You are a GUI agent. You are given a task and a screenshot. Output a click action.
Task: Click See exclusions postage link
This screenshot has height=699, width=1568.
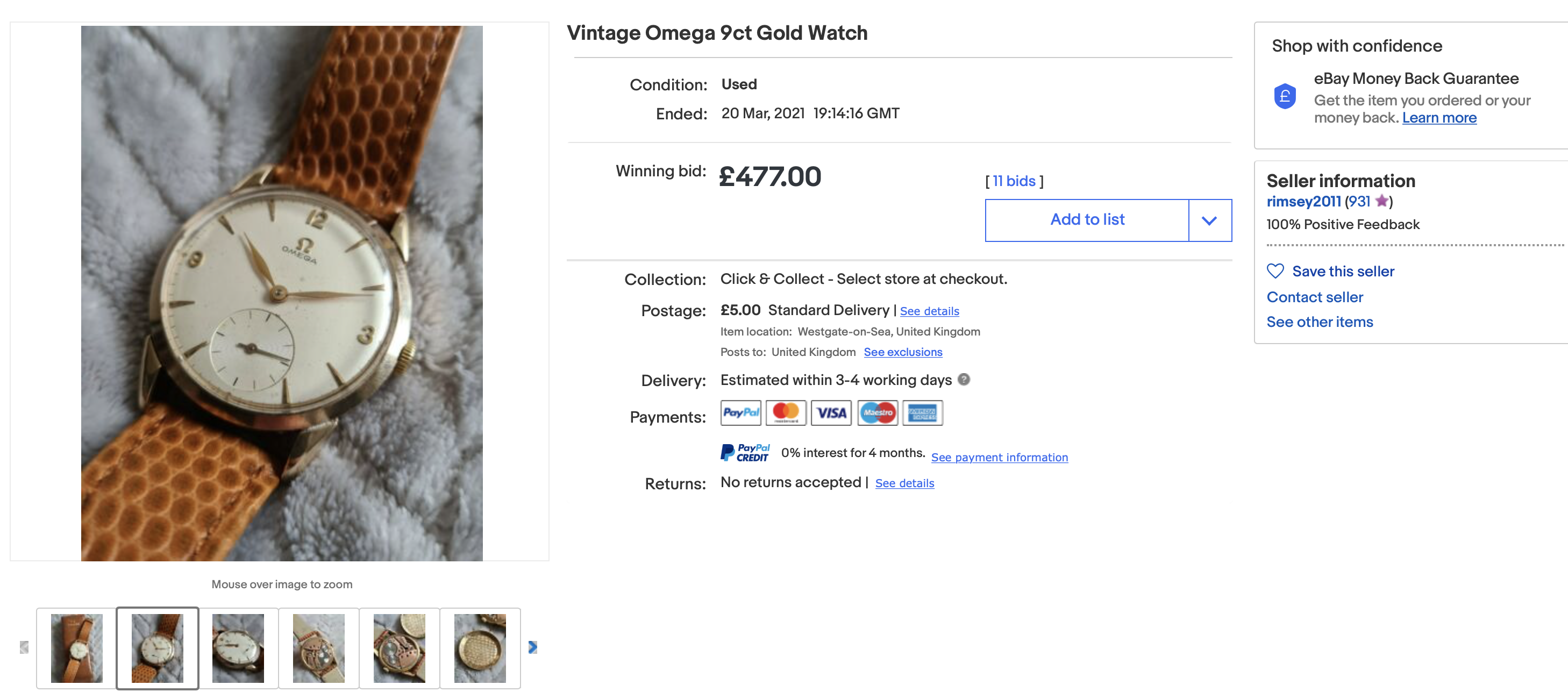coord(903,352)
